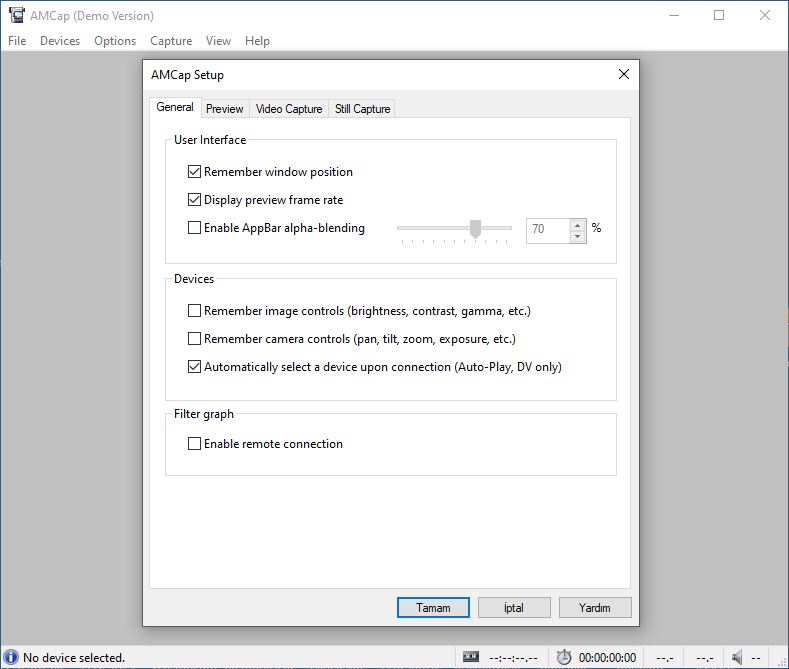Viewport: 789px width, 669px height.
Task: Click the Yardım help button
Action: pos(595,608)
